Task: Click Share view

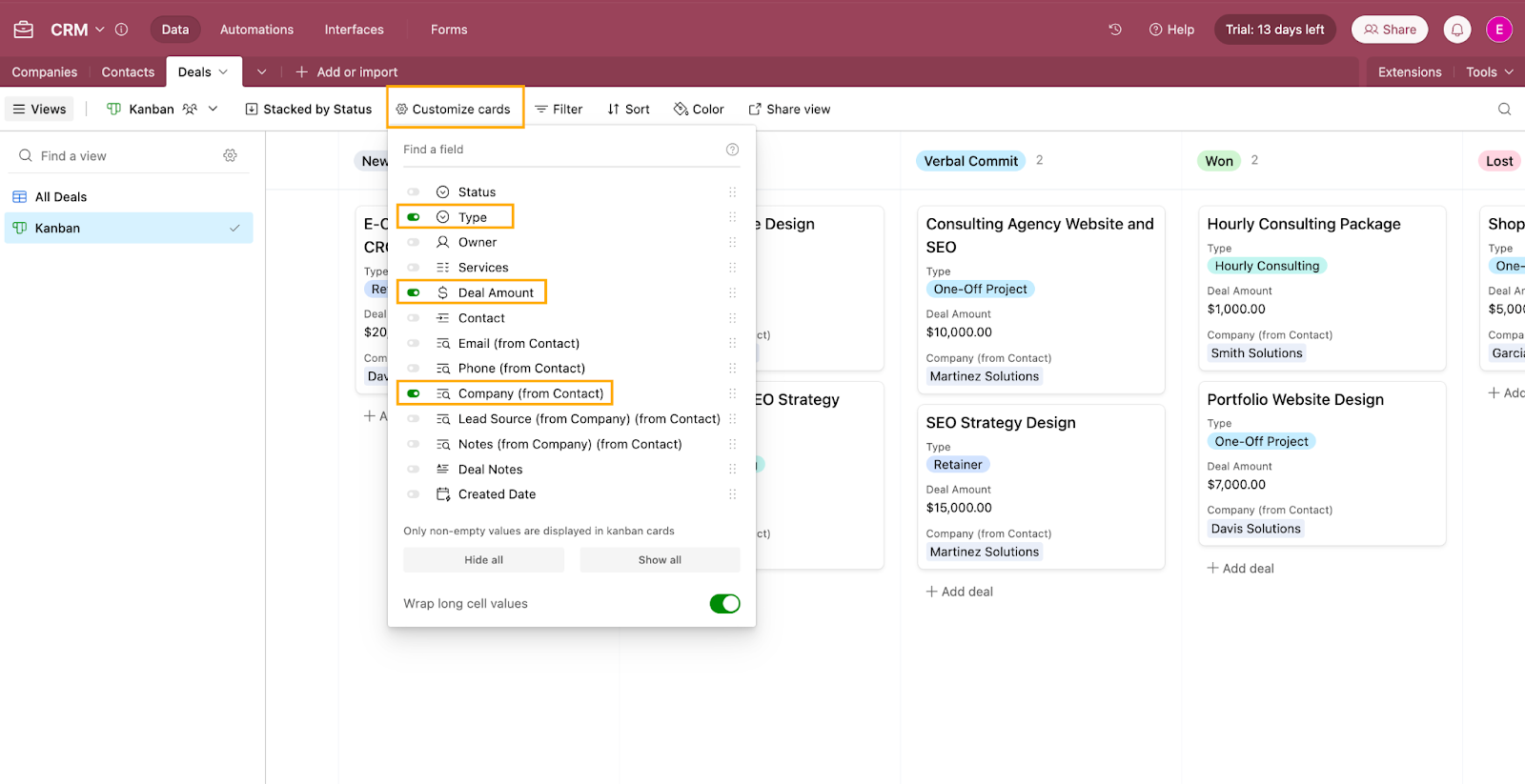Action: point(789,110)
